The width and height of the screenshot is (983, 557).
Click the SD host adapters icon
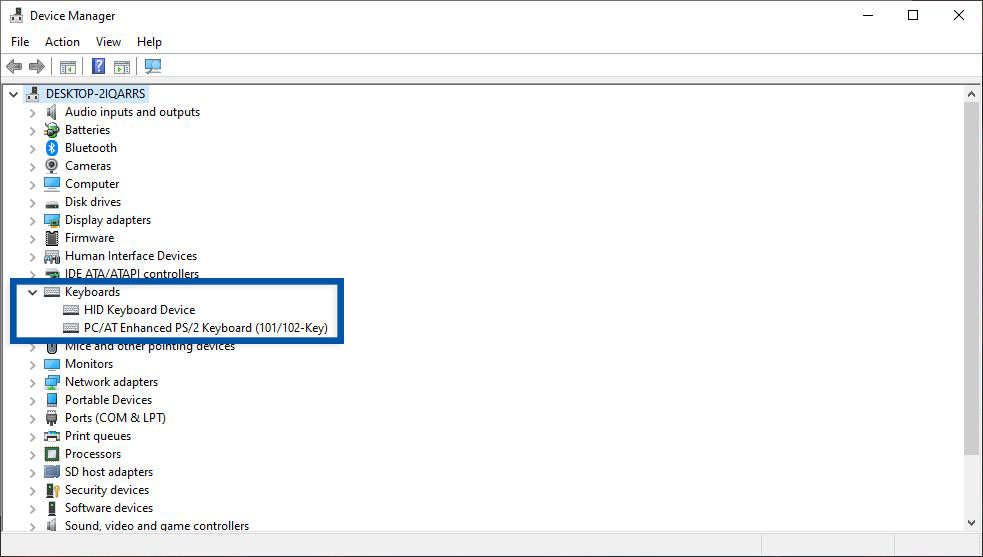[51, 472]
